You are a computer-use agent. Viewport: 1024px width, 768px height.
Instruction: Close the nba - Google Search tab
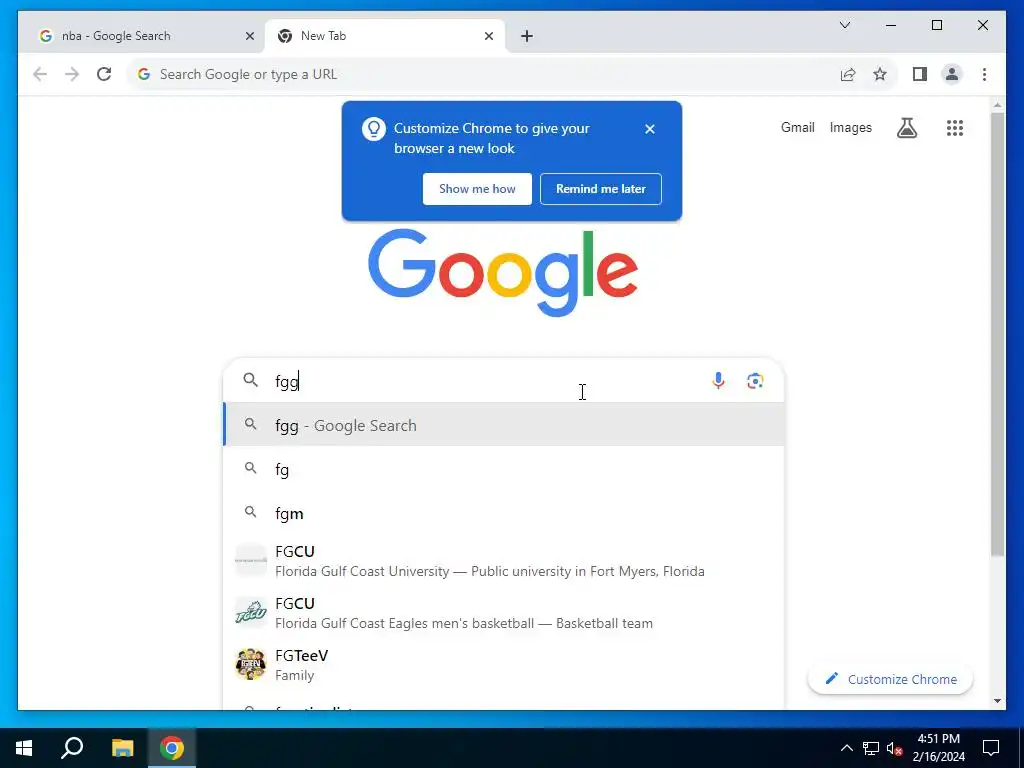[249, 36]
